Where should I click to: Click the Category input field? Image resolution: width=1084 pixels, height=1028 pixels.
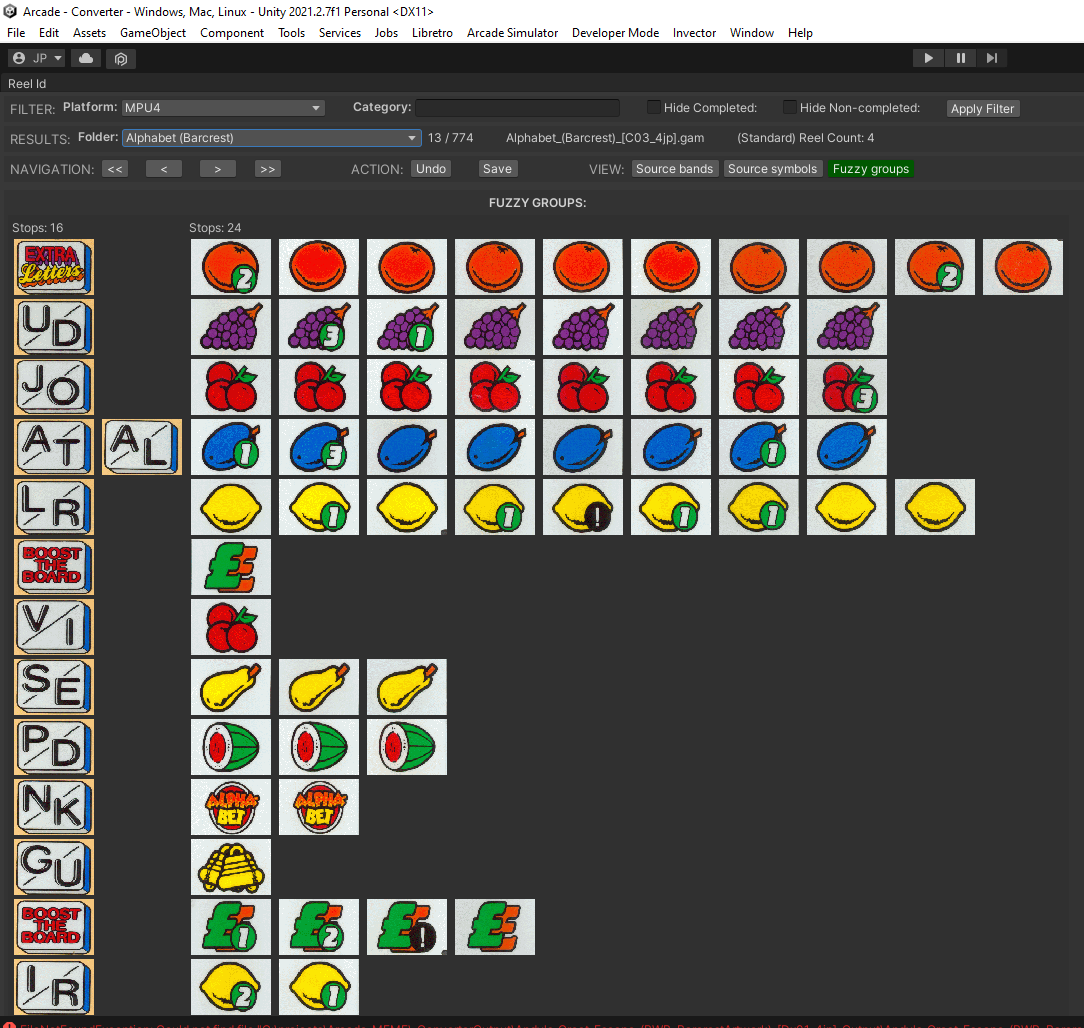[x=517, y=108]
